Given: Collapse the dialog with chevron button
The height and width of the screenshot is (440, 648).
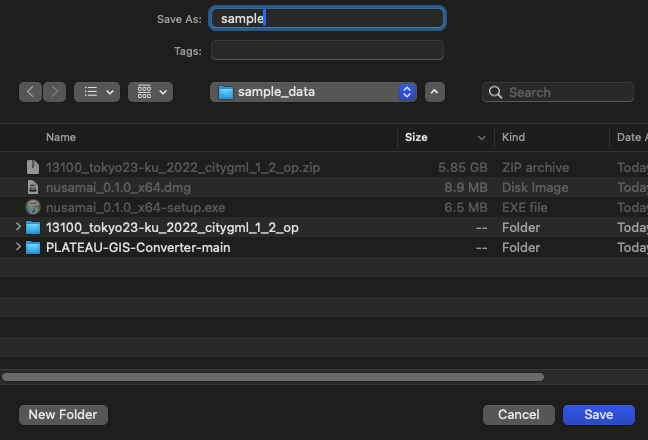Looking at the screenshot, I should (434, 92).
